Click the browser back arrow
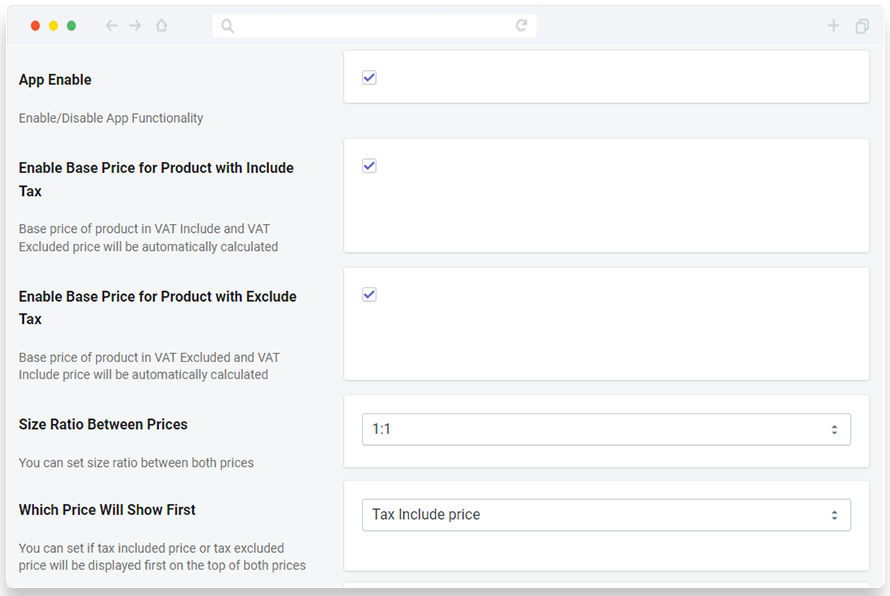Image resolution: width=890 pixels, height=596 pixels. [x=111, y=26]
